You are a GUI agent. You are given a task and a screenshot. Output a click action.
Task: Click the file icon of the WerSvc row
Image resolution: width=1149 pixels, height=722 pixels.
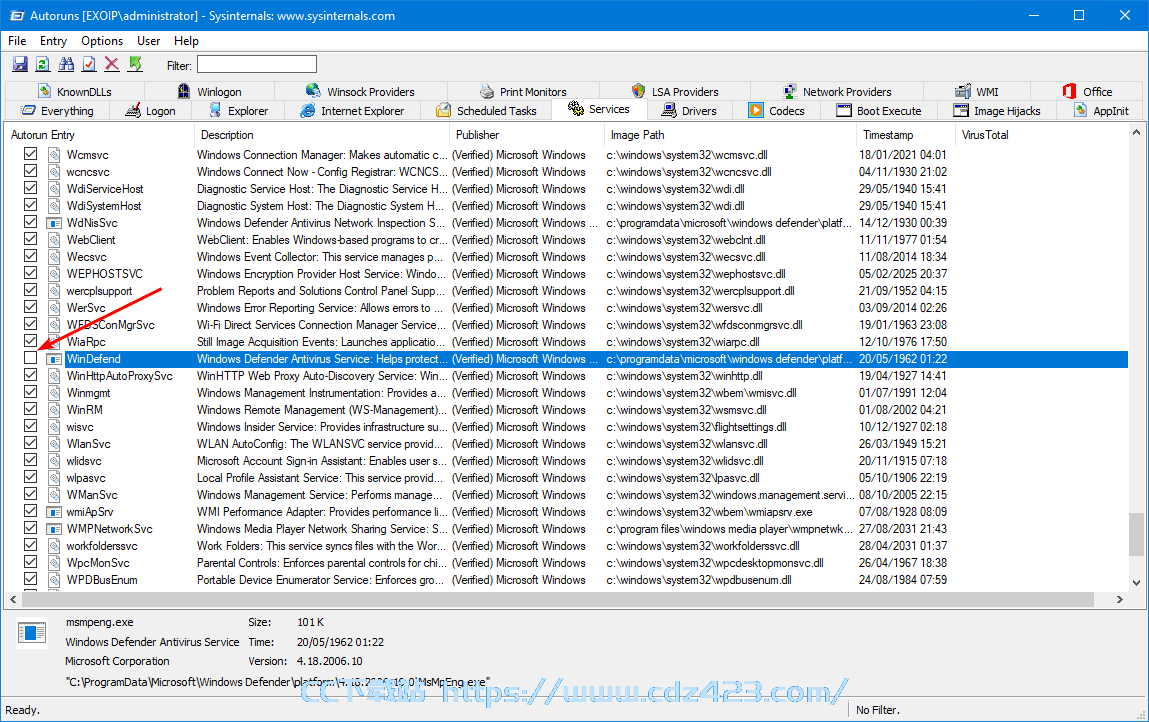pos(54,308)
